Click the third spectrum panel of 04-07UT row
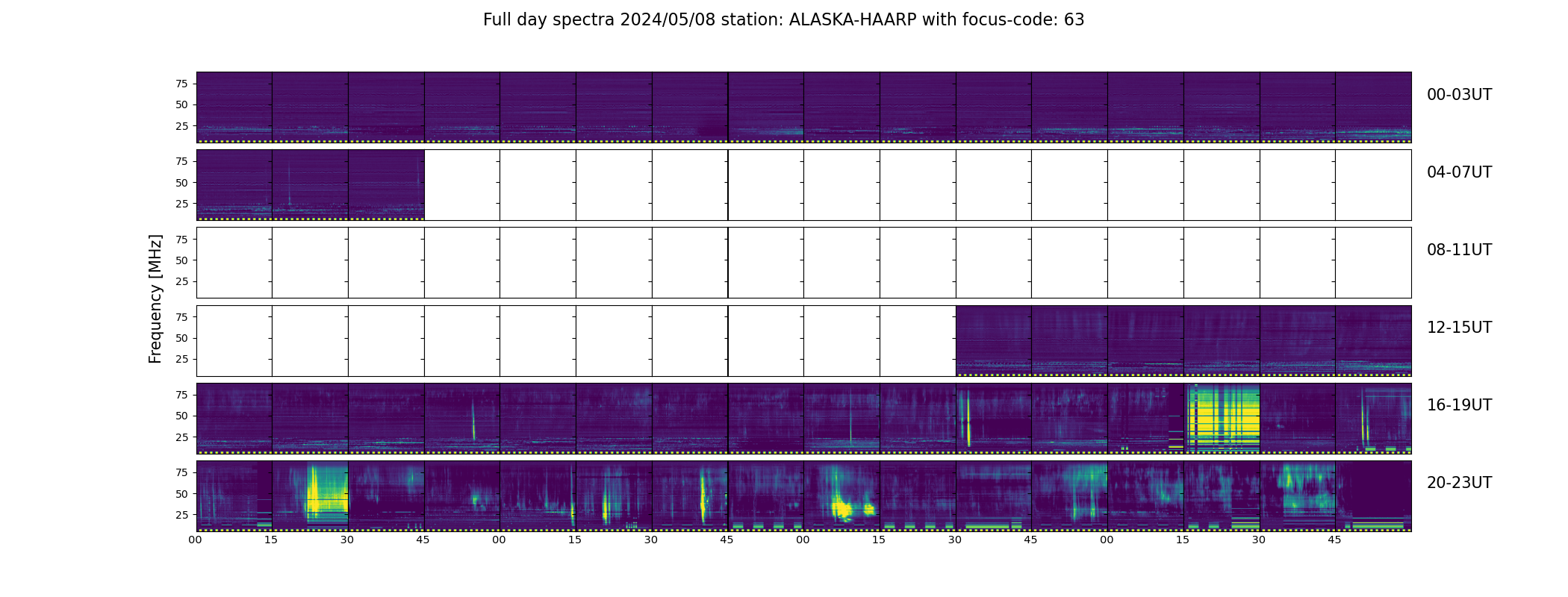1568x597 pixels. click(386, 185)
